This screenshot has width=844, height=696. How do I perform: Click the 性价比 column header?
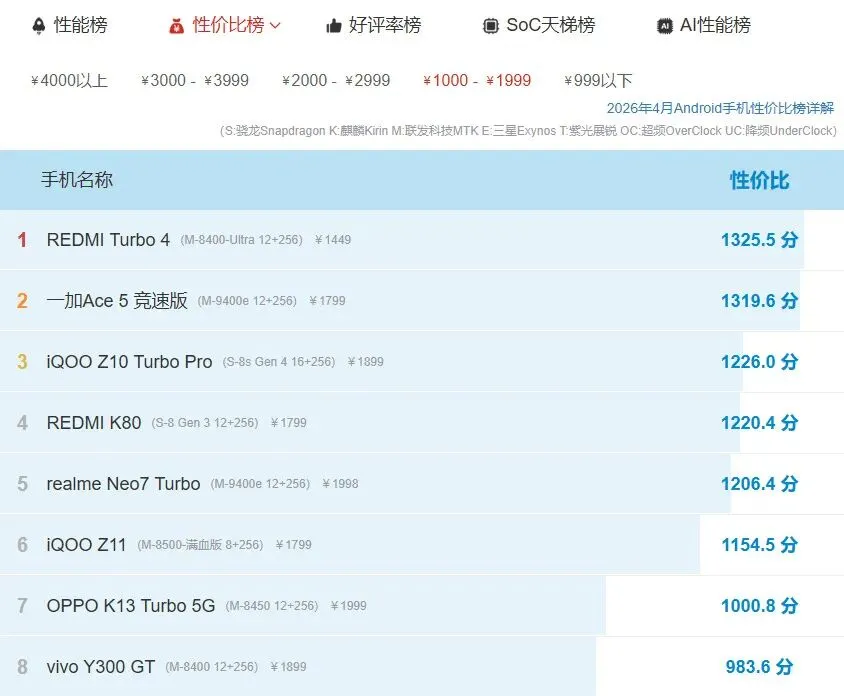(x=759, y=180)
